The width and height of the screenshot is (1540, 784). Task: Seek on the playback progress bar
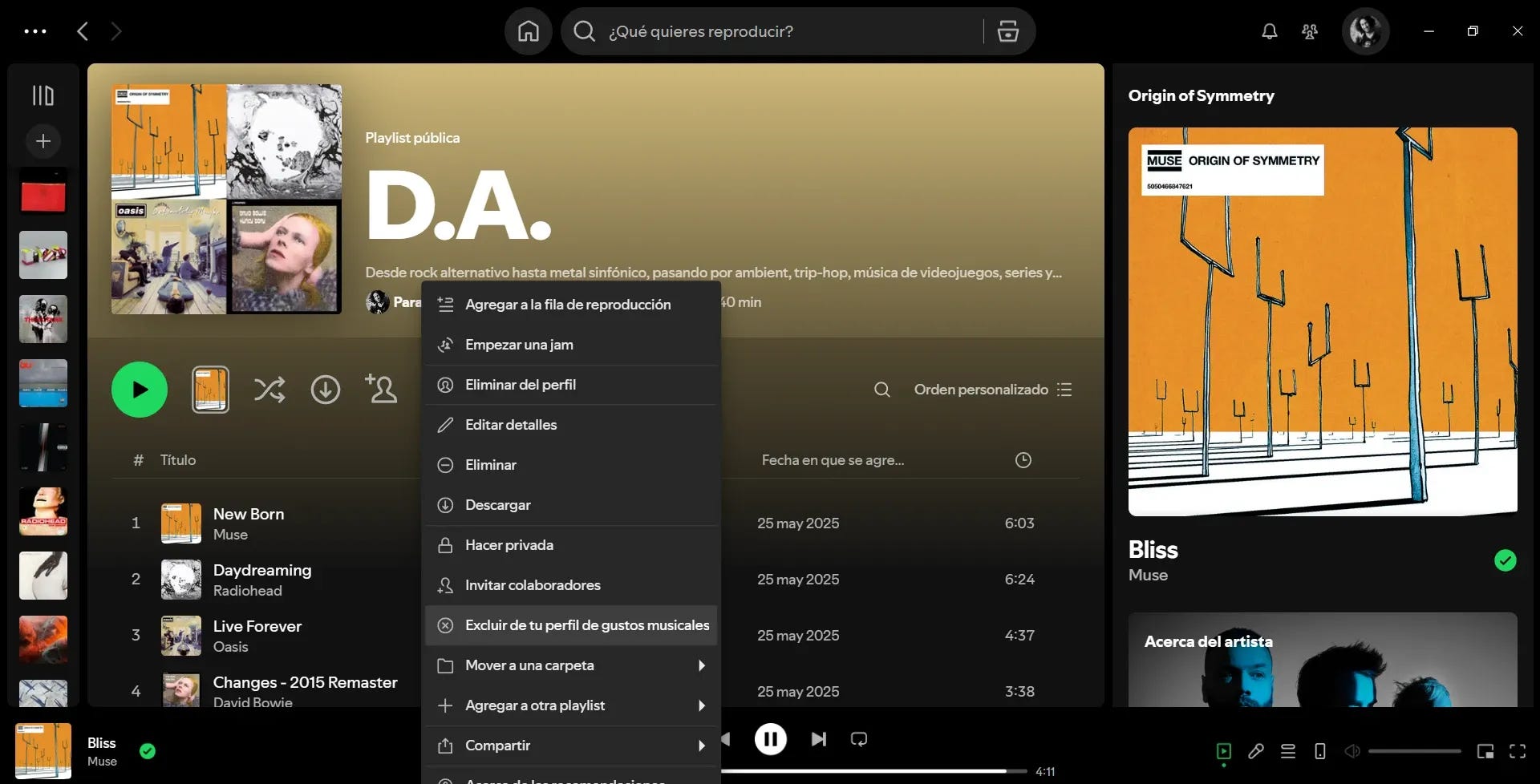[x=874, y=771]
